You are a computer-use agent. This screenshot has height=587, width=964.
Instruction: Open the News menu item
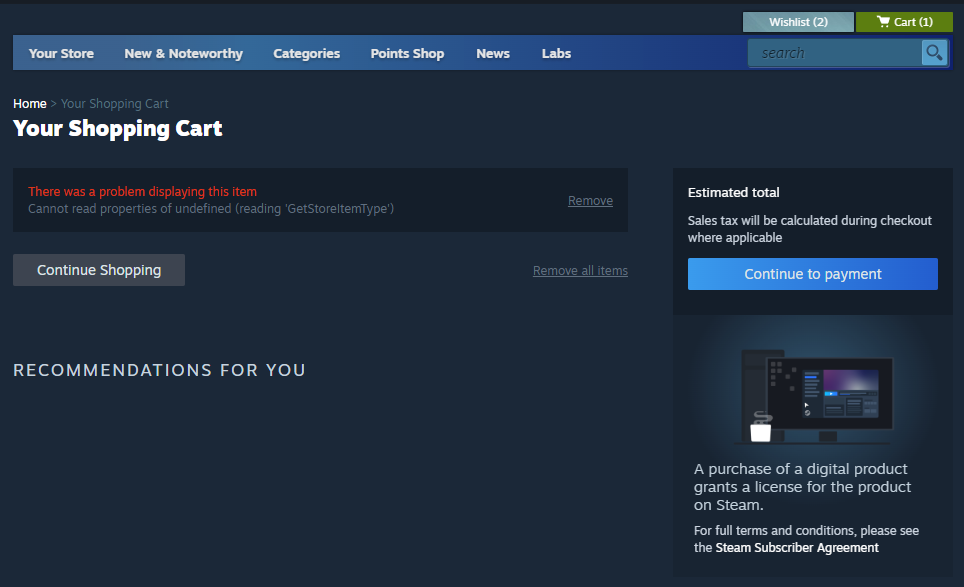point(493,53)
